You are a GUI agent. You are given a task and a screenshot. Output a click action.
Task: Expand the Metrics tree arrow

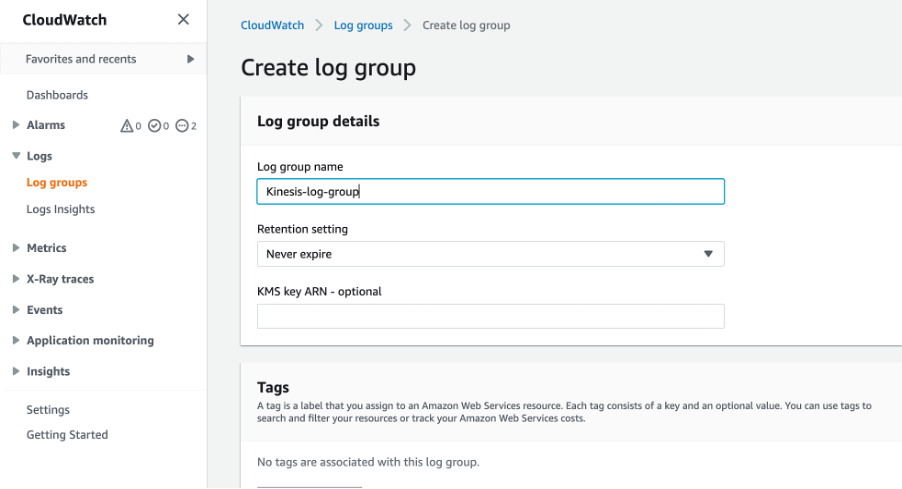coord(16,247)
